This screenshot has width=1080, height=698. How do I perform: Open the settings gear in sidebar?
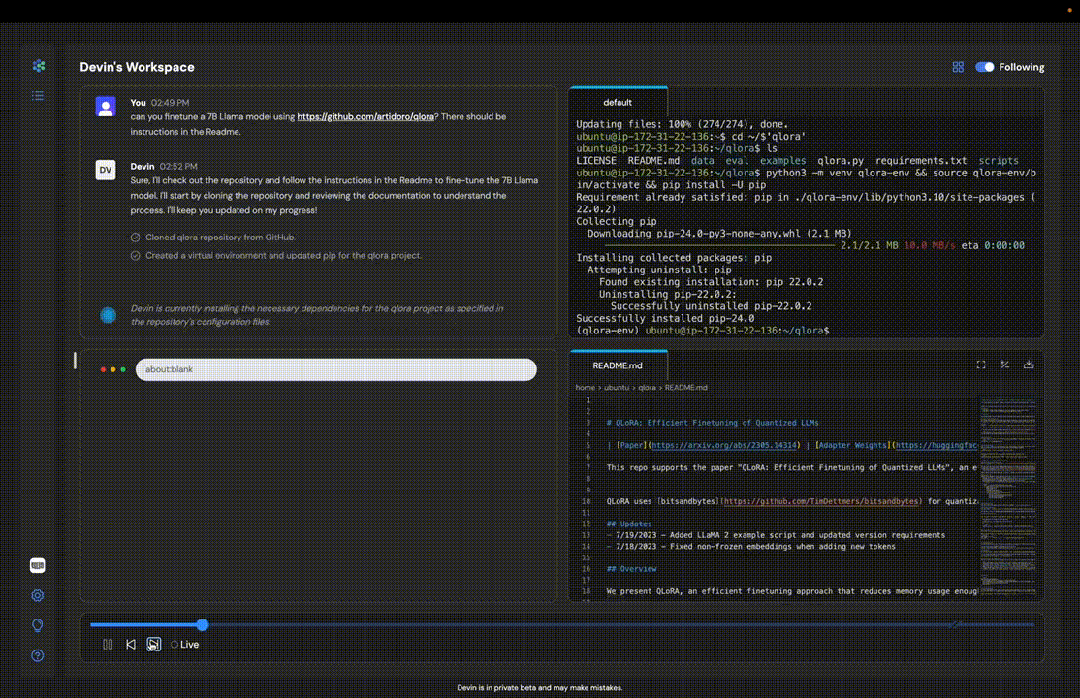click(38, 596)
